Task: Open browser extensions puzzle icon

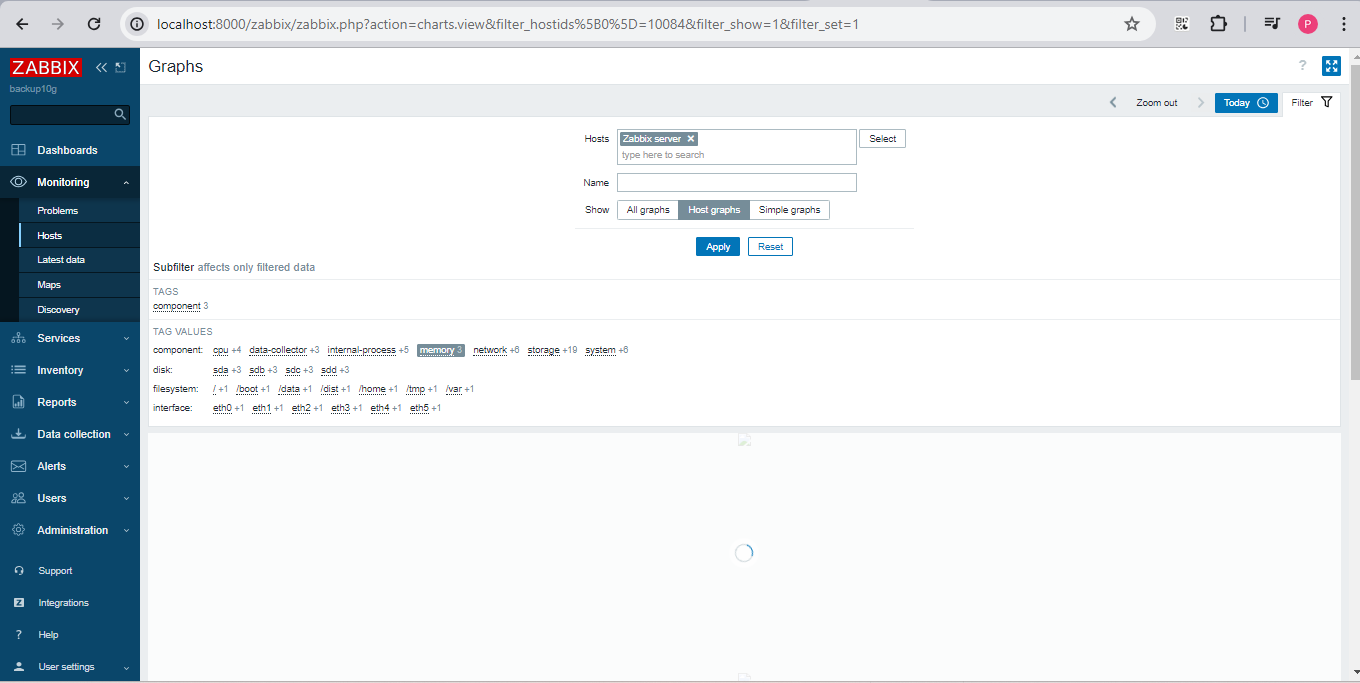Action: (1218, 24)
